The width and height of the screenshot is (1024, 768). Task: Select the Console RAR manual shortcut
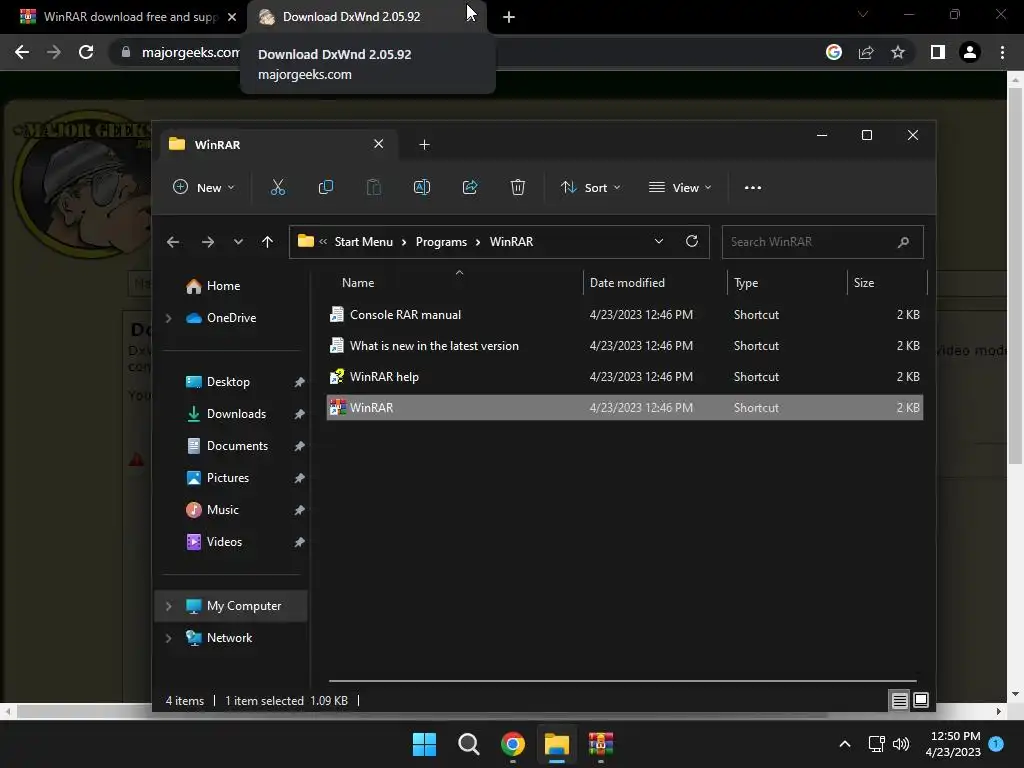624,315
